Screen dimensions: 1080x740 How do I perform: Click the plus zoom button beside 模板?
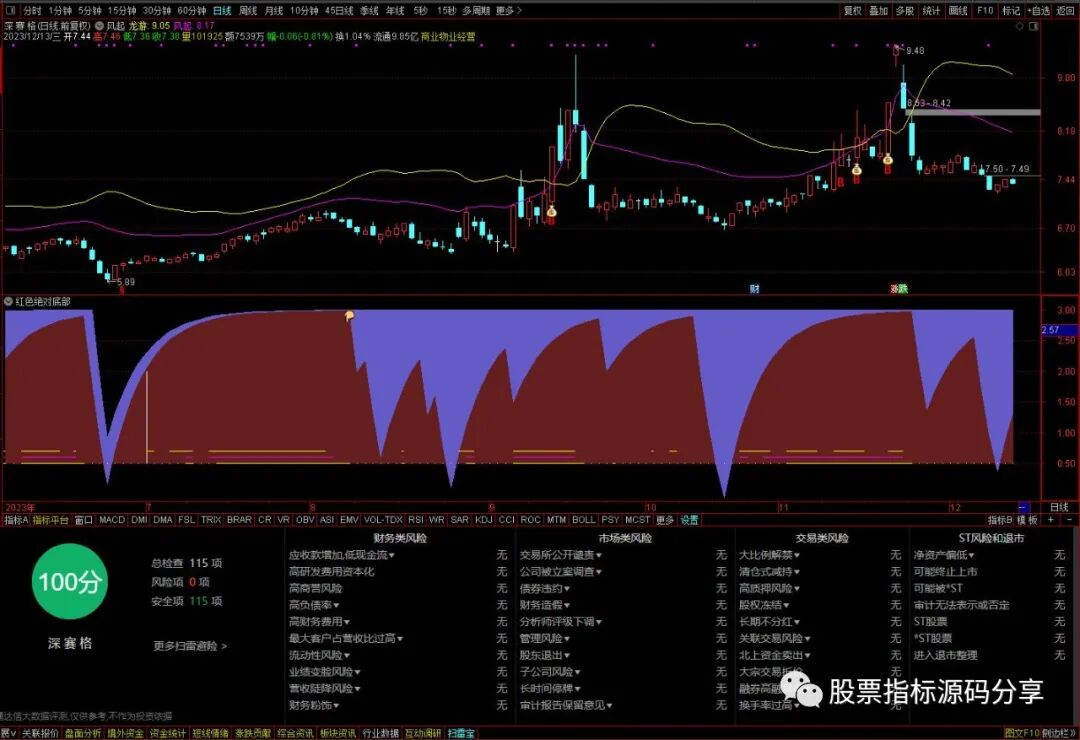coord(1051,520)
